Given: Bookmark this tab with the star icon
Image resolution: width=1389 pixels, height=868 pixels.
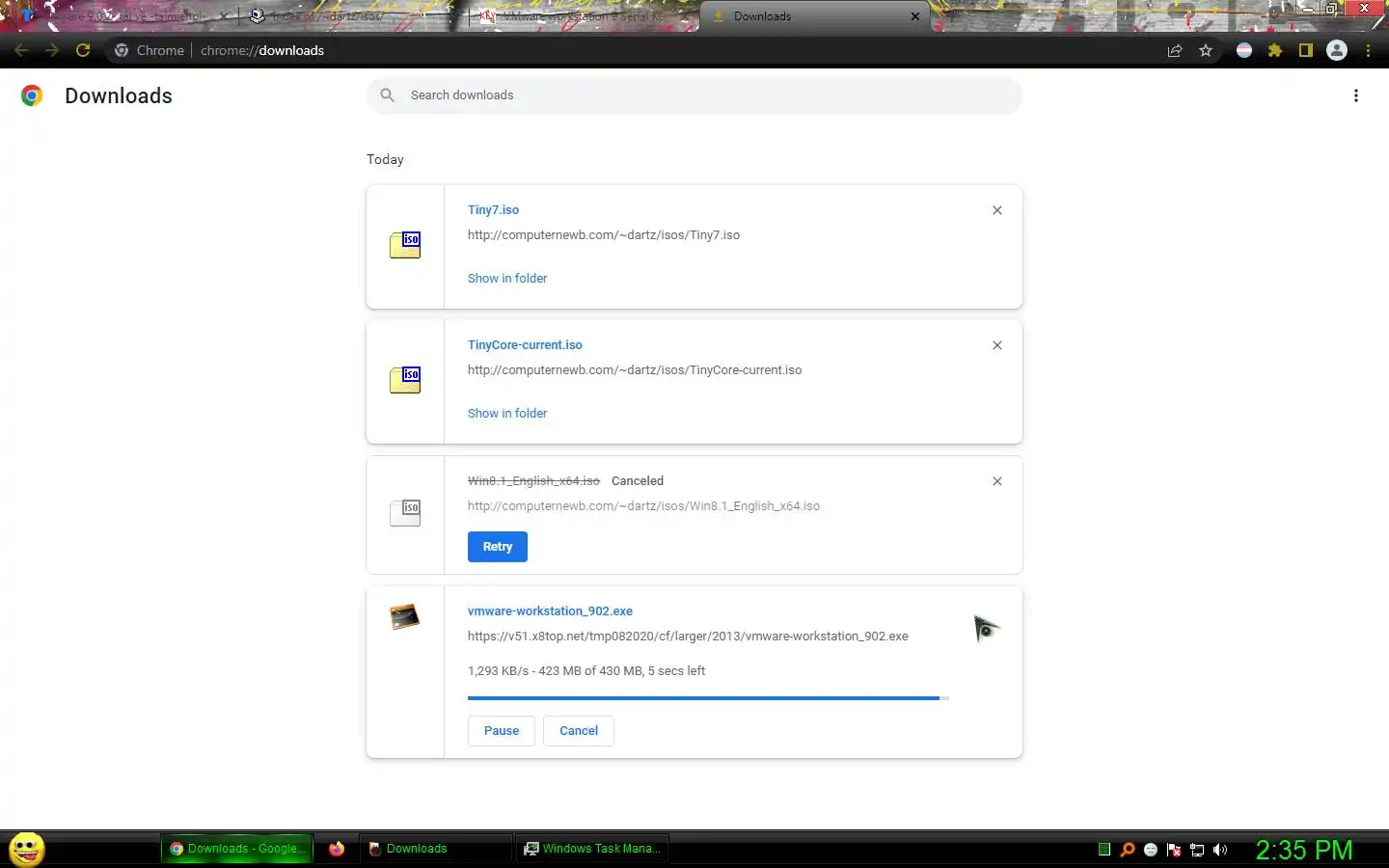Looking at the screenshot, I should point(1206,50).
